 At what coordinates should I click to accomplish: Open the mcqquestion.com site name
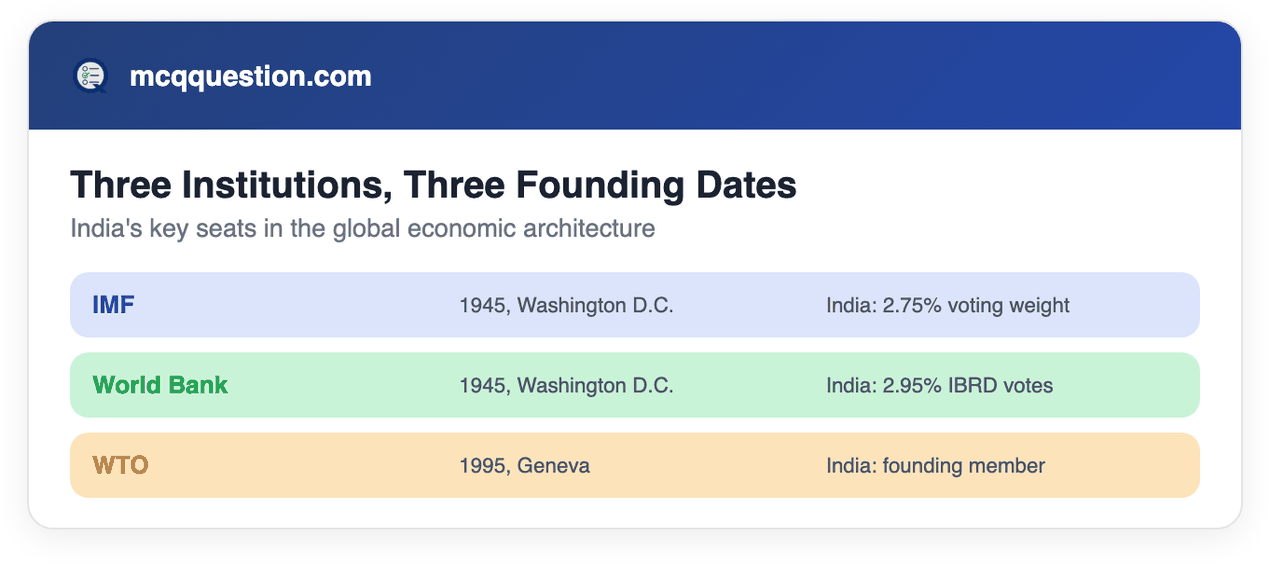(251, 76)
